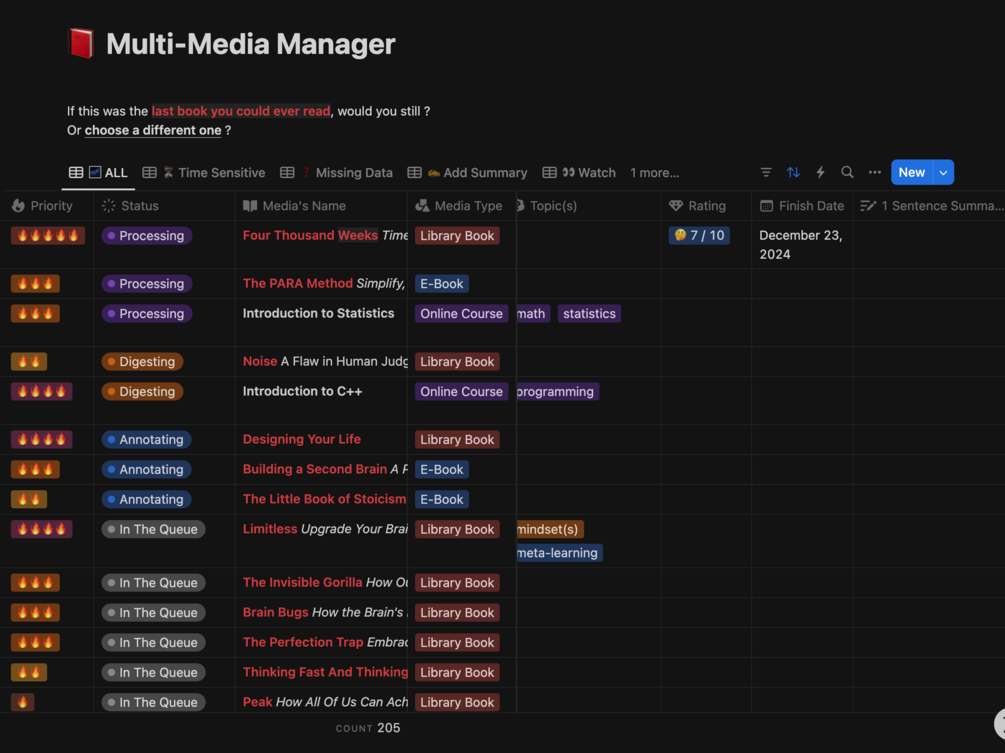The image size is (1005, 753).
Task: Open the Rating column header menu
Action: pos(706,206)
